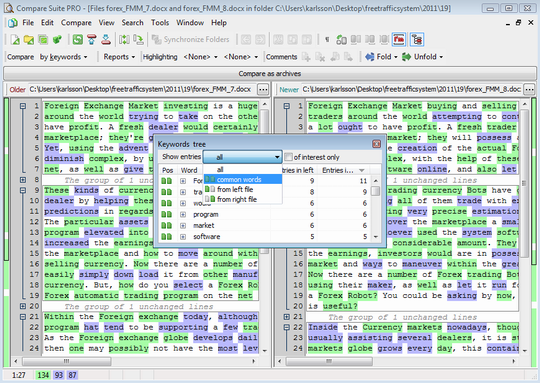This screenshot has width=540, height=383.
Task: Click the red-and-blue funnel icon in toolbar
Action: tap(92, 40)
